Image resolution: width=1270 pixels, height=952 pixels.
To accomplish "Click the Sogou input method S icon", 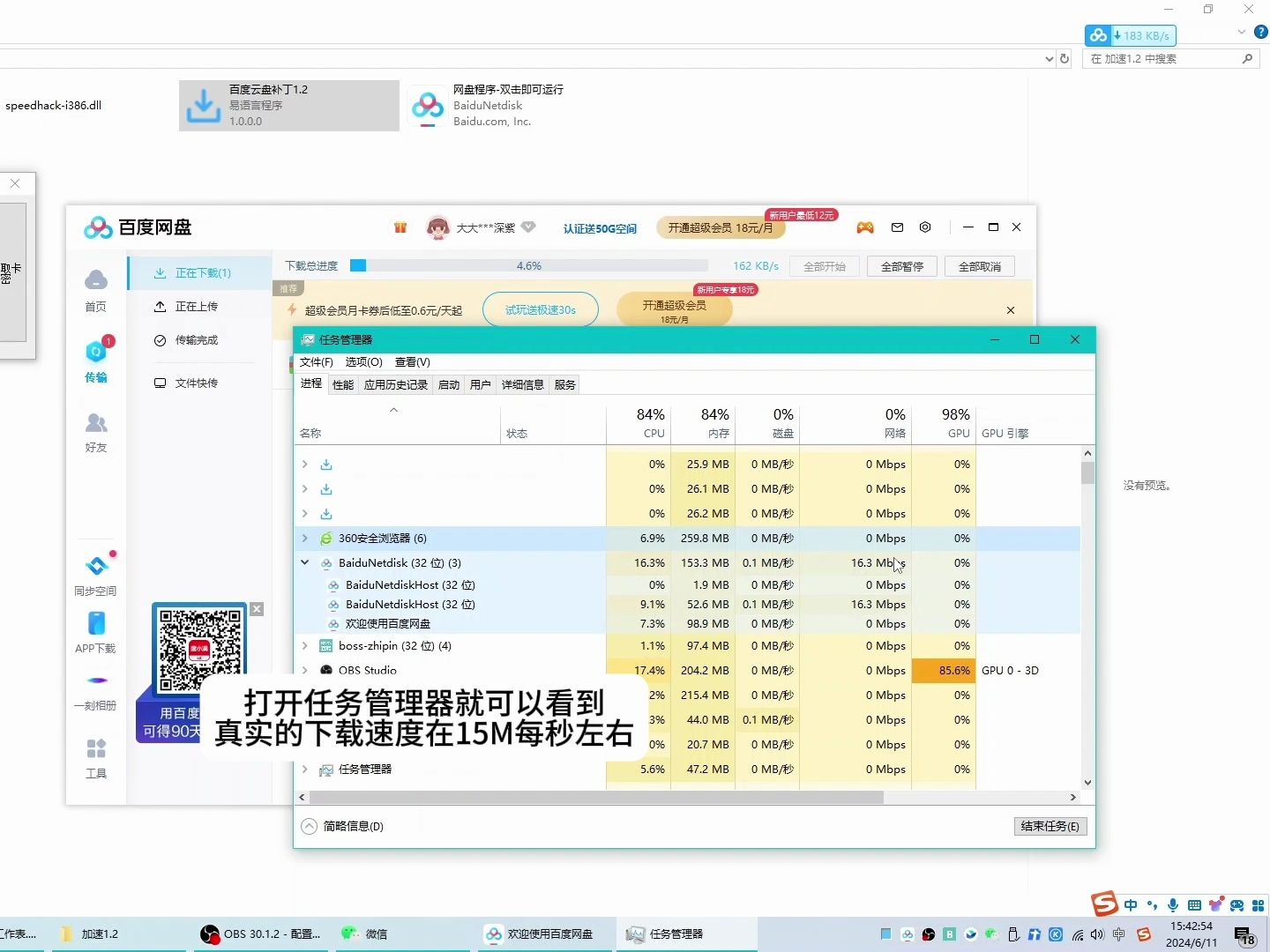I will 1104,904.
